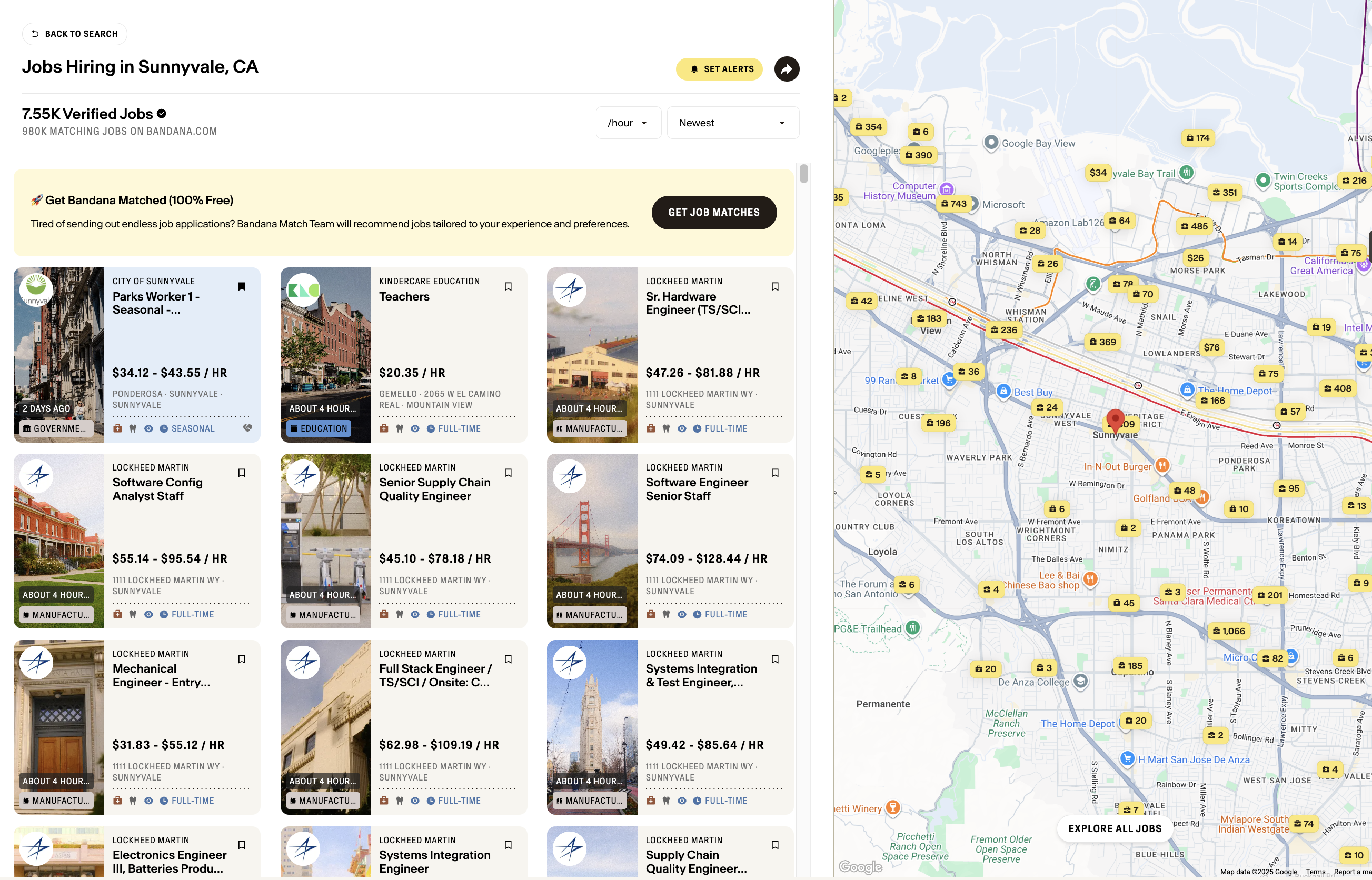Open the Full Stack Engineer job title

tap(435, 675)
